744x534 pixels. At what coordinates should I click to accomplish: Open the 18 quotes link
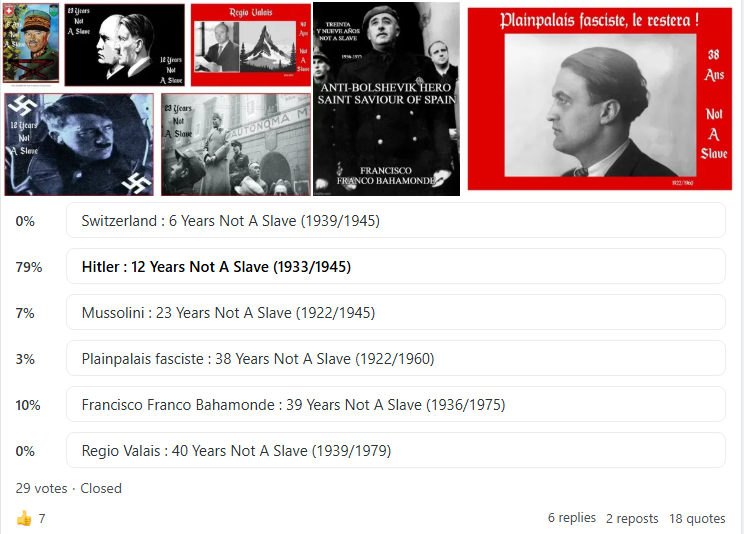click(697, 518)
